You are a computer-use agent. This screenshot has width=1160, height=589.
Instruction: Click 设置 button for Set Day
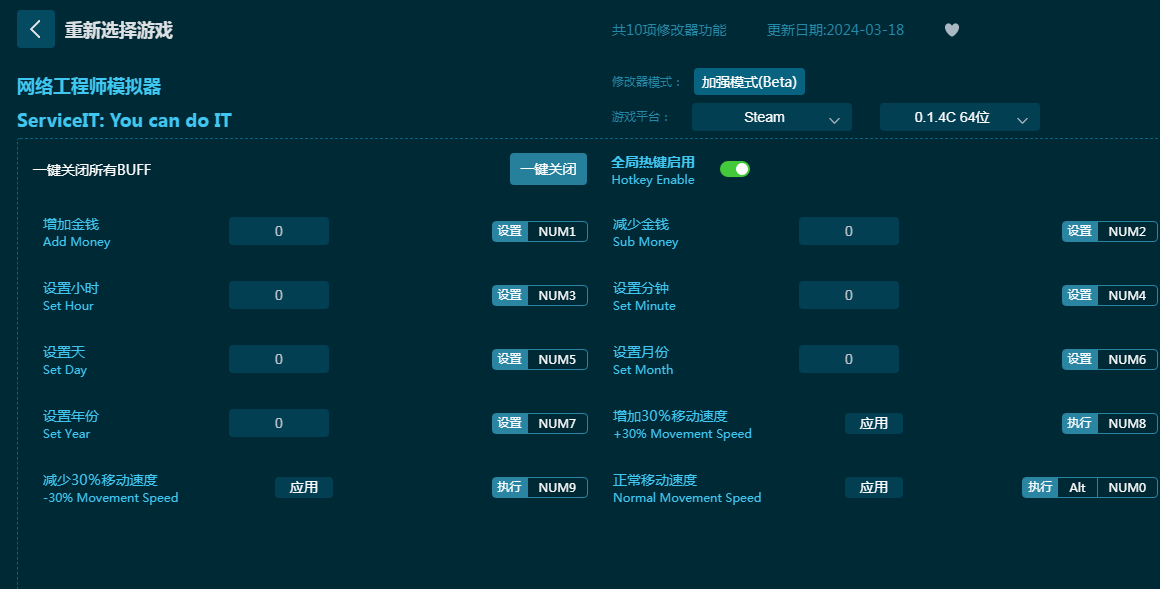[510, 359]
